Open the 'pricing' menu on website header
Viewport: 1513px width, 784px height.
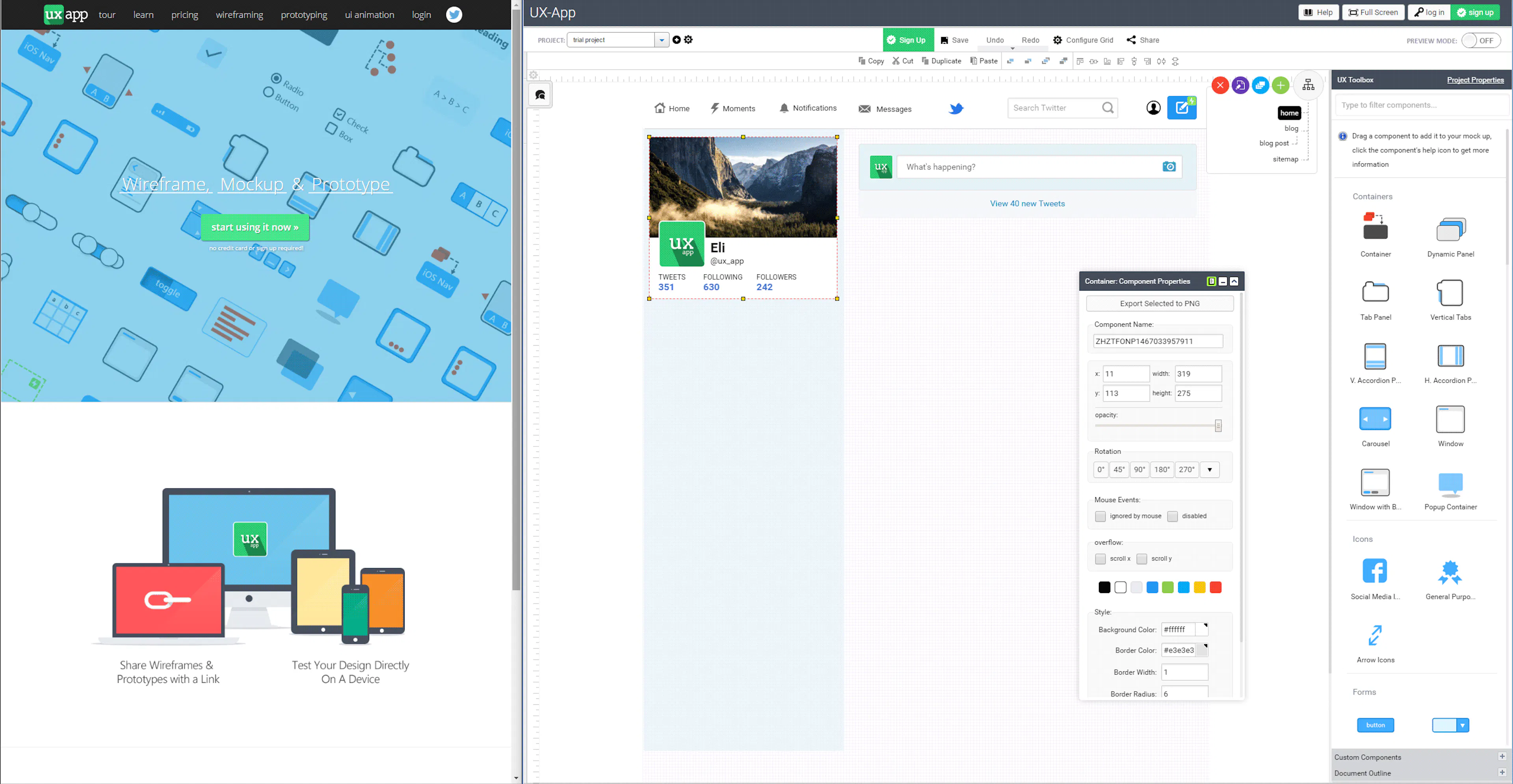click(184, 15)
